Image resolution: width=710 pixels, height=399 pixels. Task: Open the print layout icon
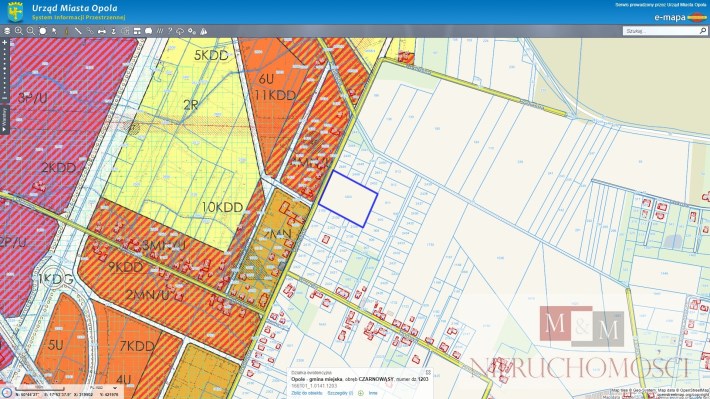click(137, 31)
